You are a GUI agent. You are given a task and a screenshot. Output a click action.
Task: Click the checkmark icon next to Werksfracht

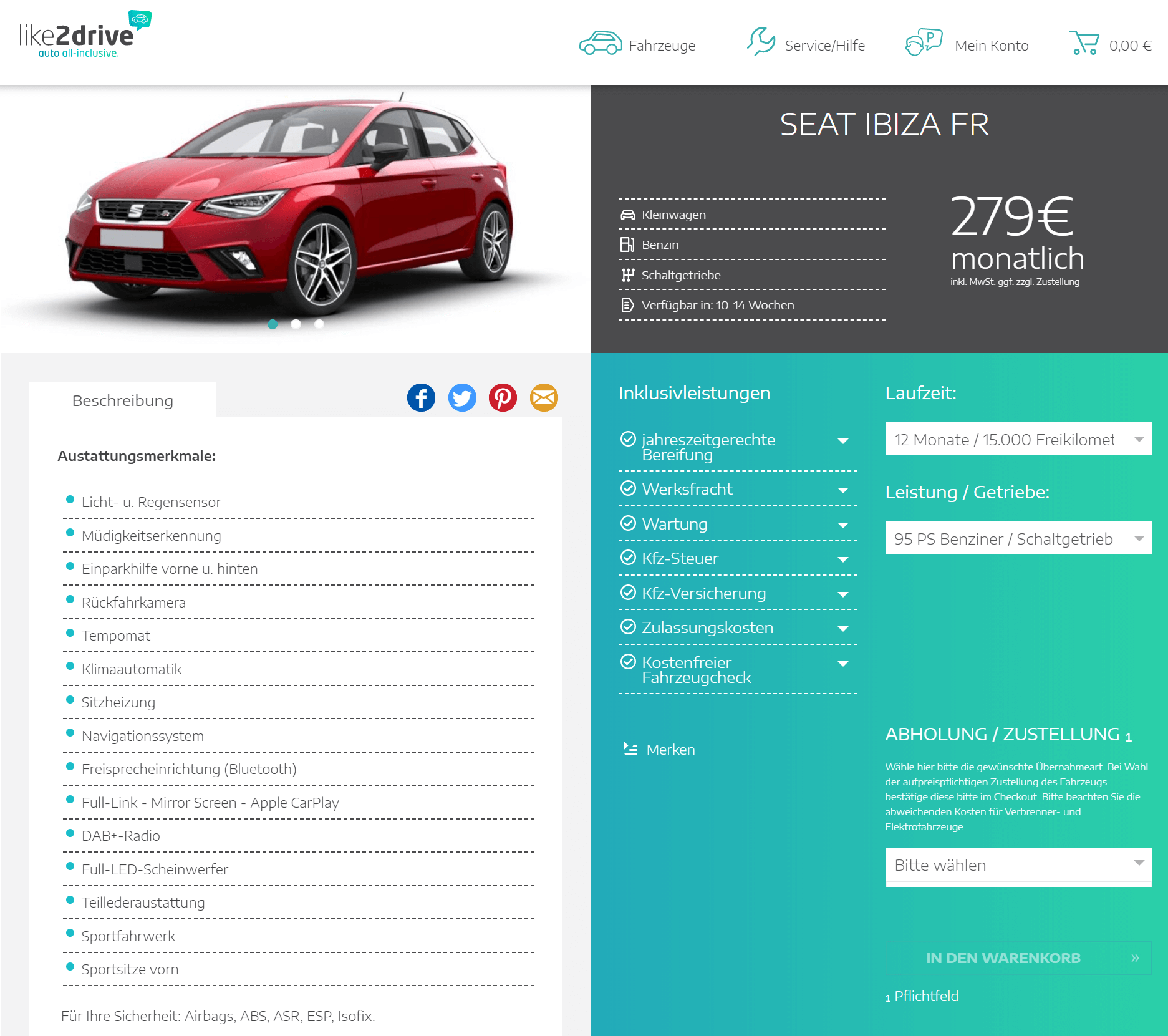[628, 488]
